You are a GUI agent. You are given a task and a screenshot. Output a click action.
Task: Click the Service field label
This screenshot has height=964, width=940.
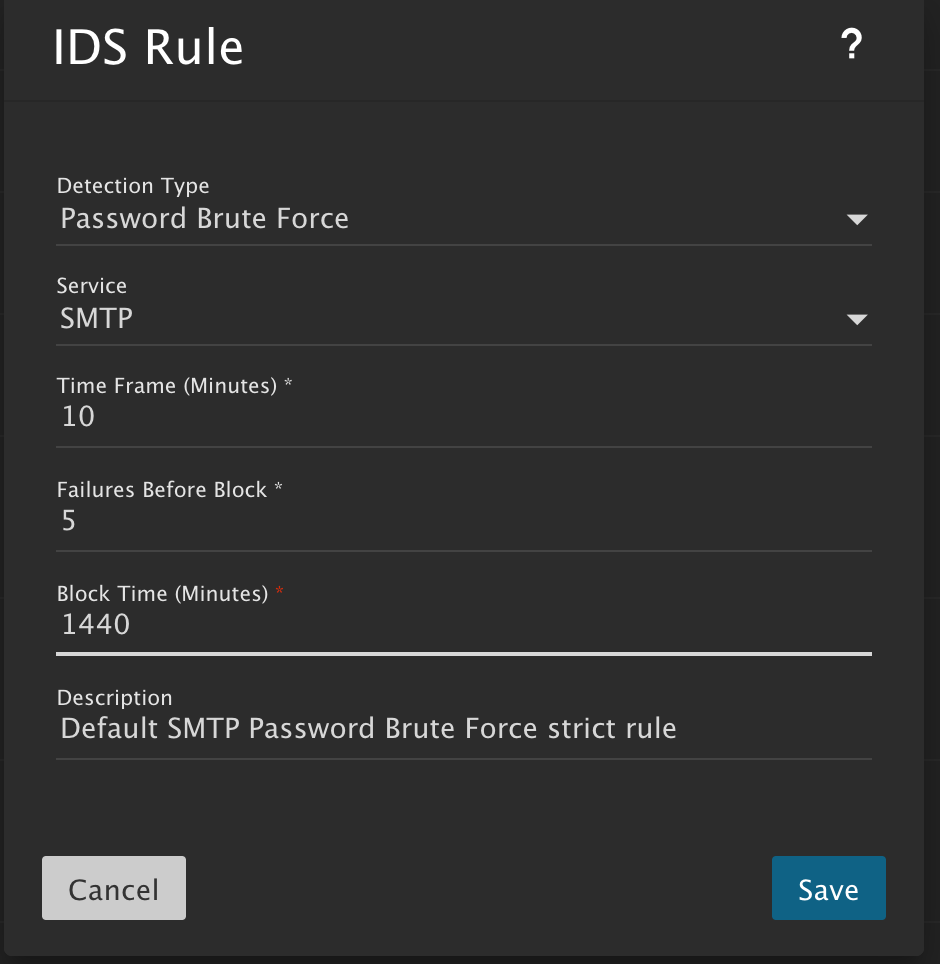(x=92, y=286)
